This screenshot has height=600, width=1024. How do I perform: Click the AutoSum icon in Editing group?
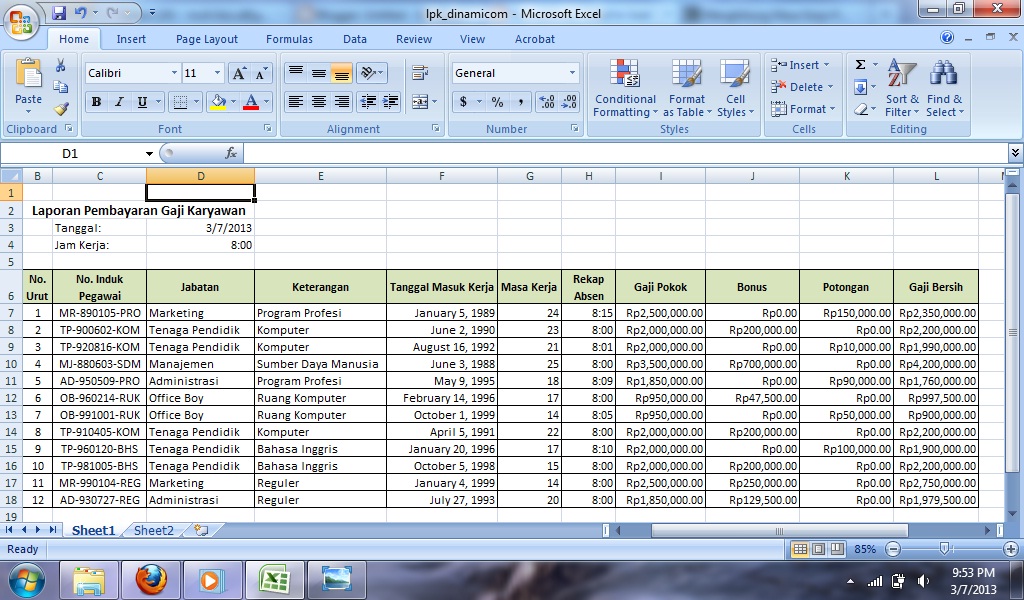coord(860,63)
